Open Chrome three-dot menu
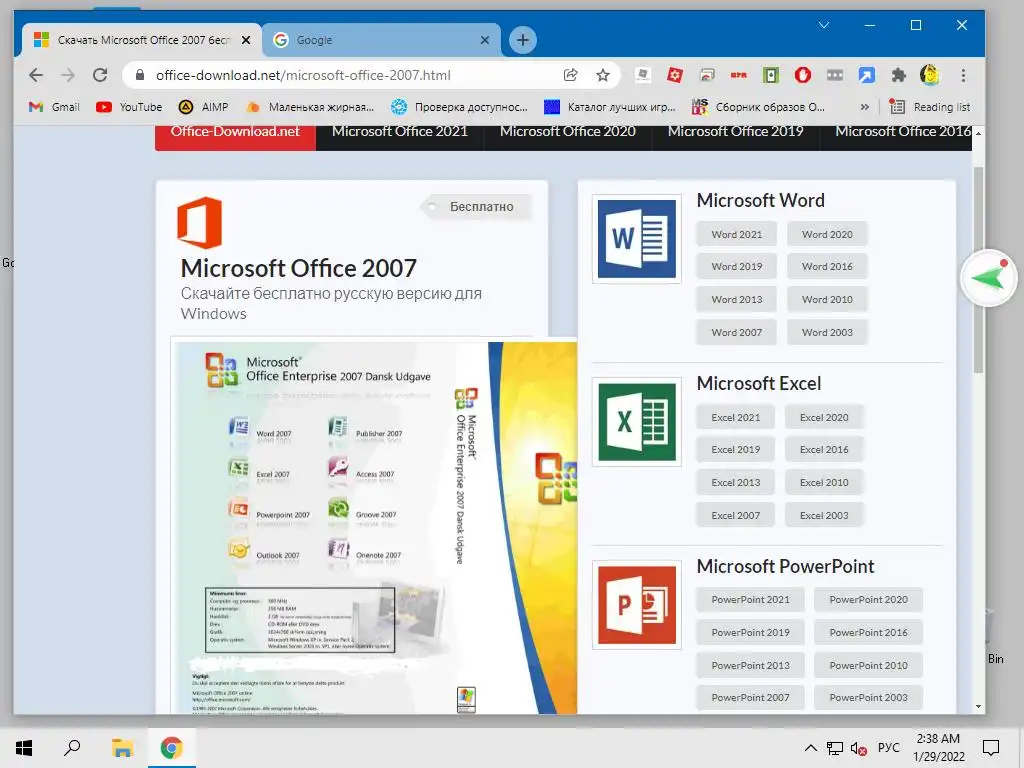 tap(963, 75)
